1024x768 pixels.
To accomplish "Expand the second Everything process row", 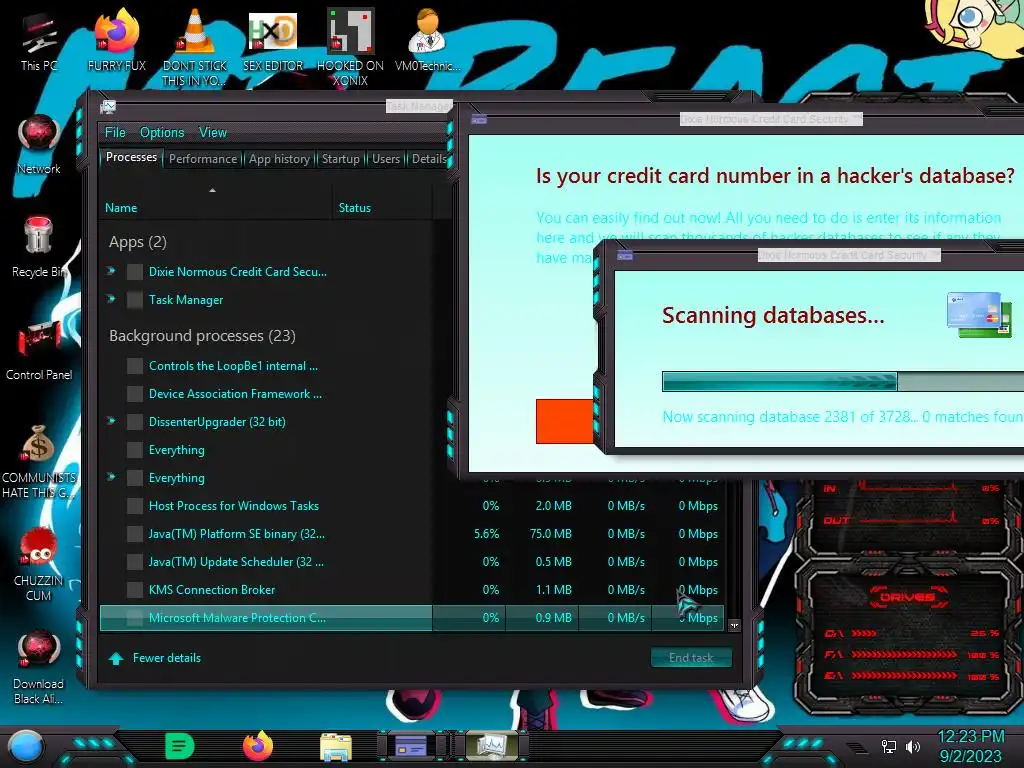I will [x=111, y=477].
